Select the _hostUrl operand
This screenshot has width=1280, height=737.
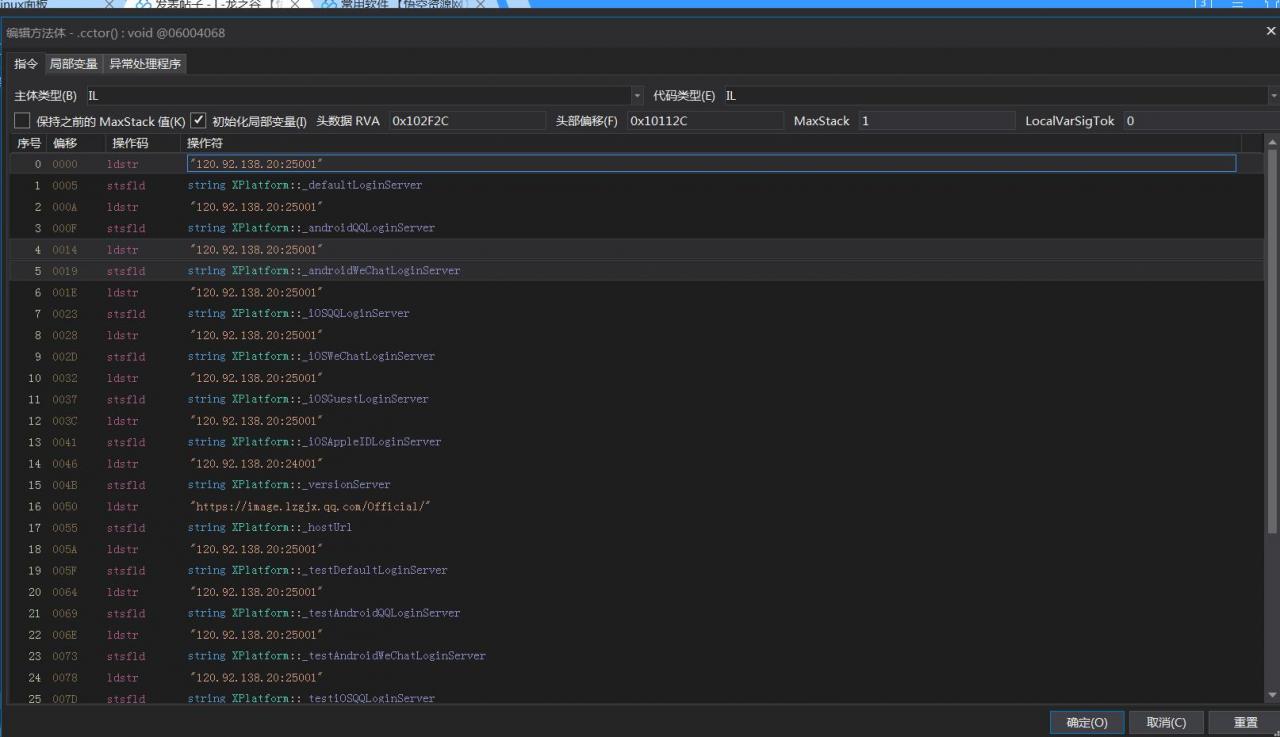click(x=270, y=528)
